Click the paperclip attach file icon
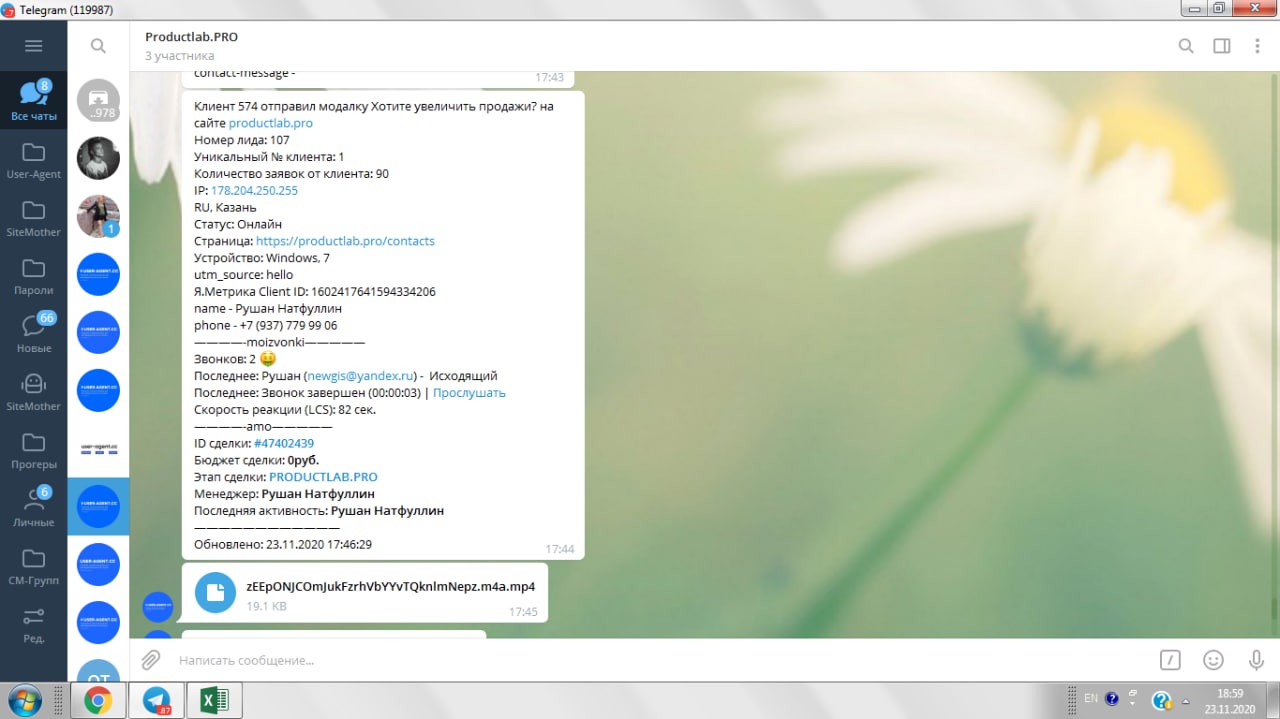This screenshot has height=719, width=1280. [150, 660]
